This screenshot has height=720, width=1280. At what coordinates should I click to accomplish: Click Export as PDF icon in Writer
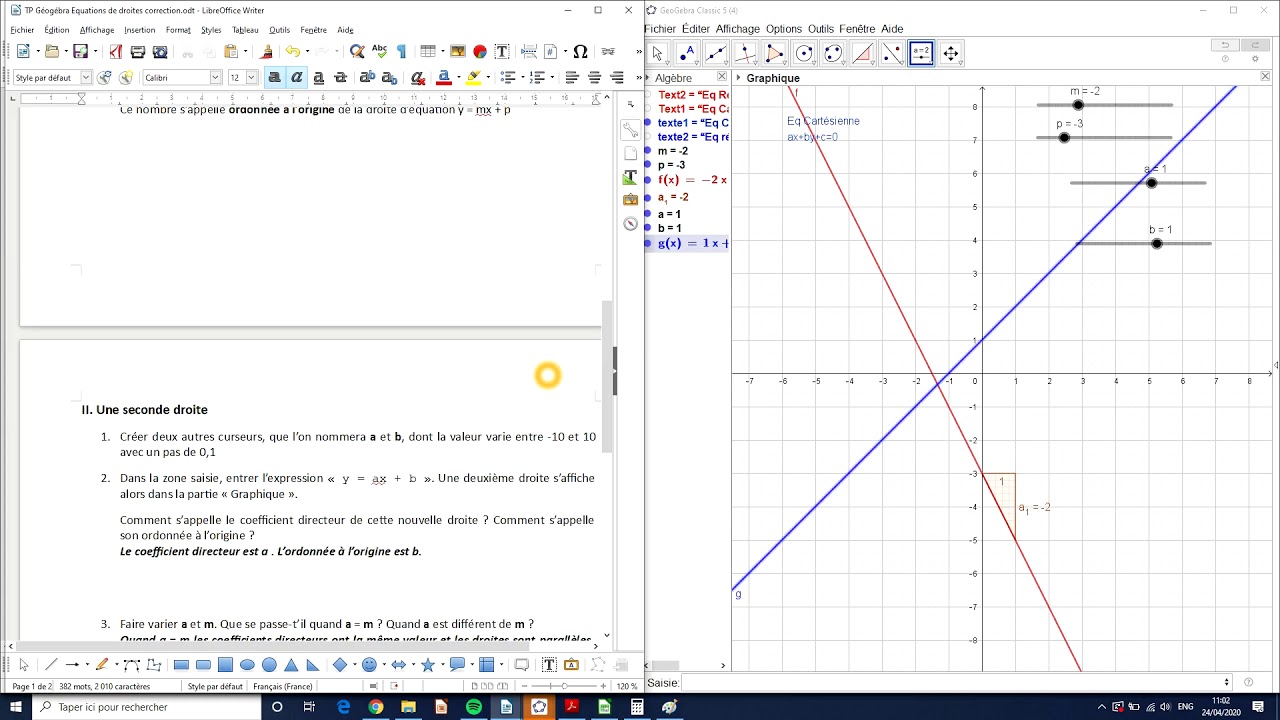[116, 52]
